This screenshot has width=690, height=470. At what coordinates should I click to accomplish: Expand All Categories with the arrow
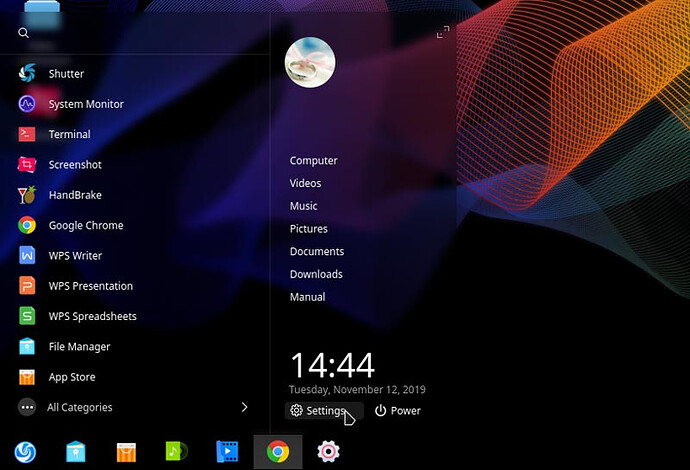pos(244,407)
